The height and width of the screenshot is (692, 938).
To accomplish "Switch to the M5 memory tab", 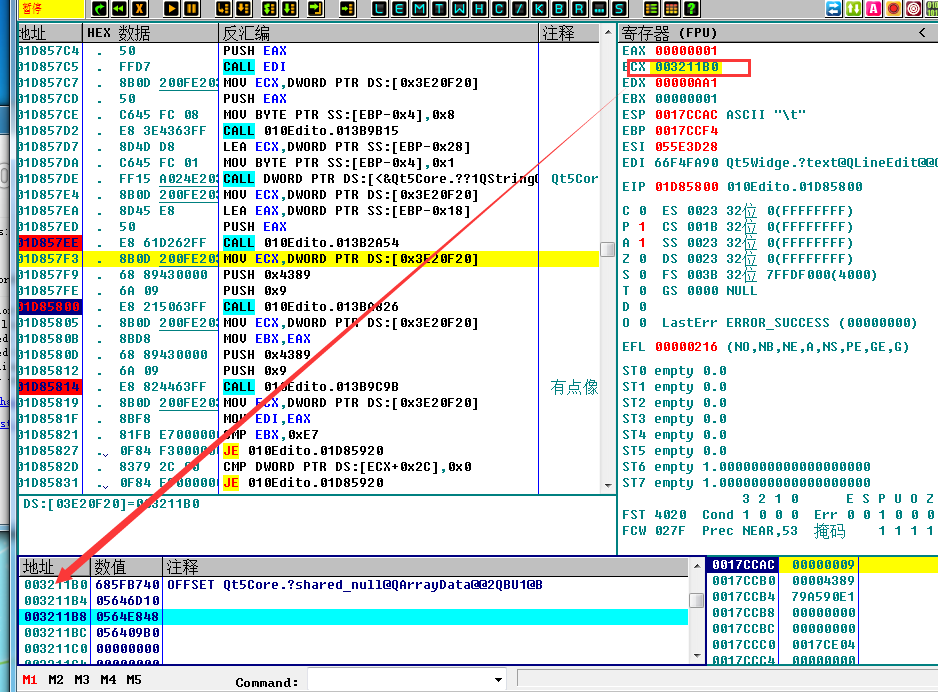I will [x=134, y=679].
